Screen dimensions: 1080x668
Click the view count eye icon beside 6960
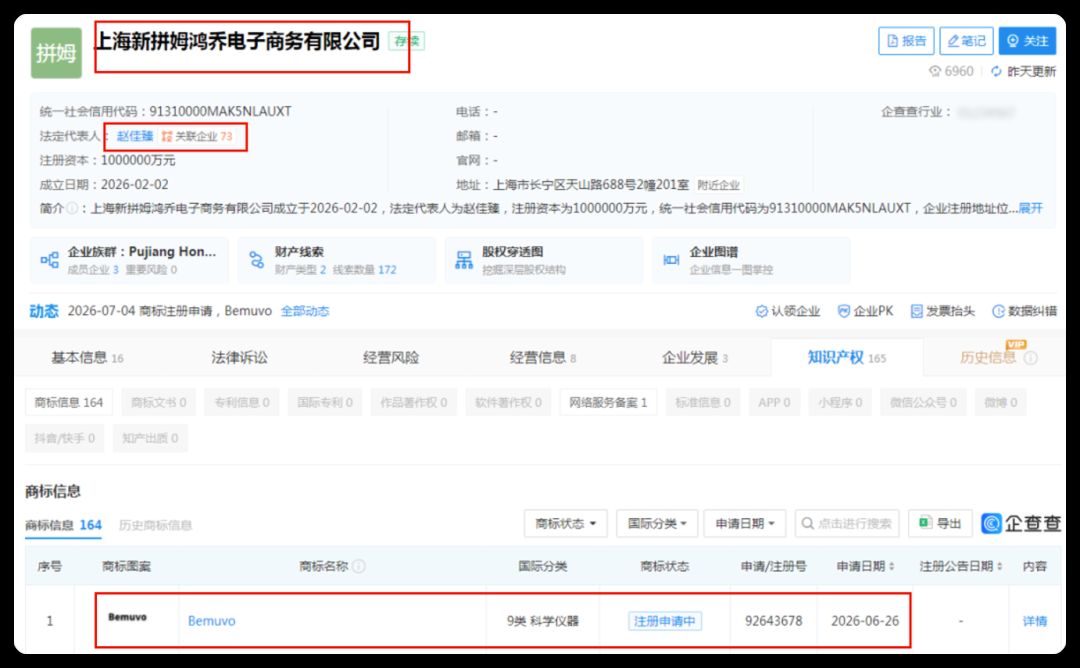[935, 71]
